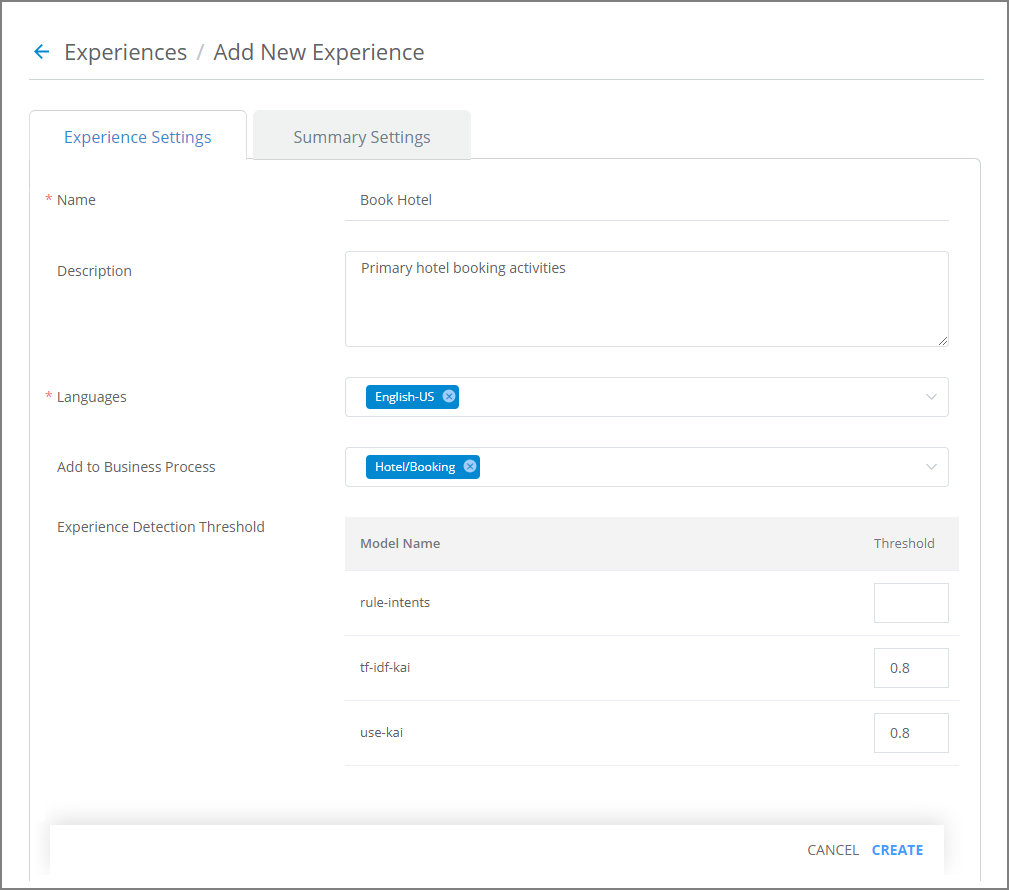
Task: Open the Experiences breadcrumb link
Action: 125,52
